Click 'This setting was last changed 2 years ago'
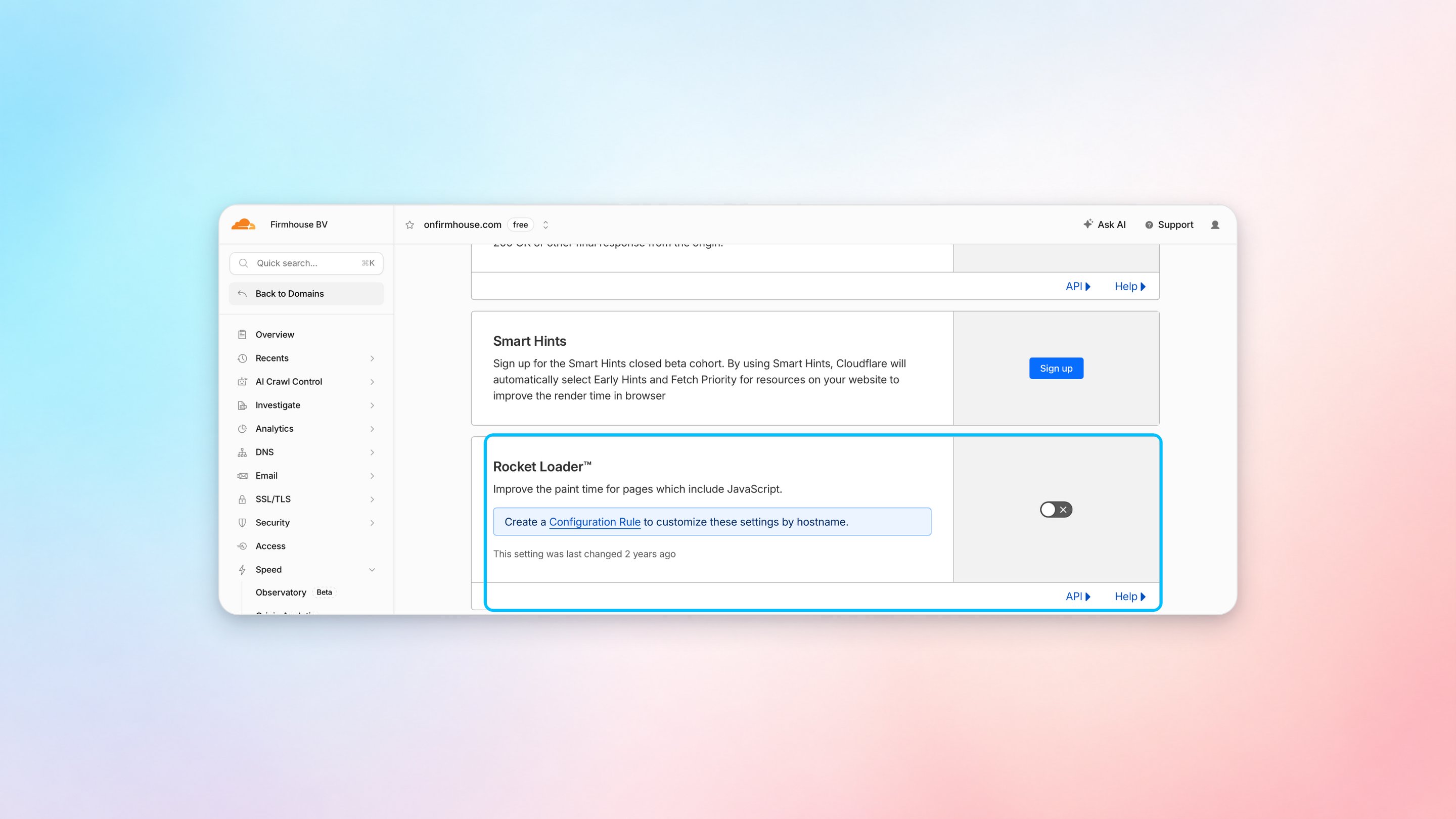1456x819 pixels. pos(584,554)
